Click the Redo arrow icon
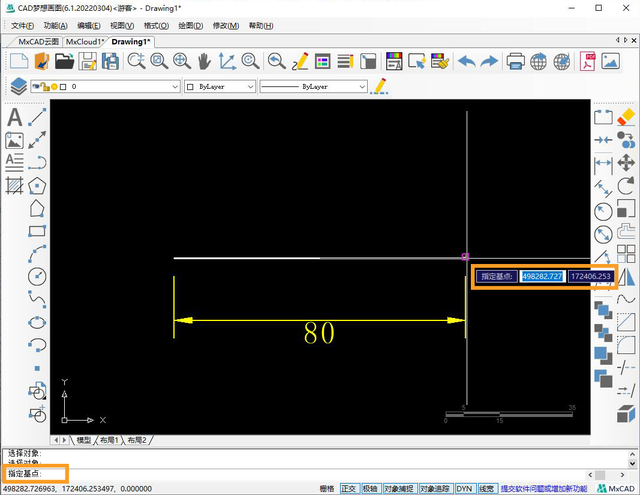Viewport: 640px width, 495px height. (x=489, y=62)
